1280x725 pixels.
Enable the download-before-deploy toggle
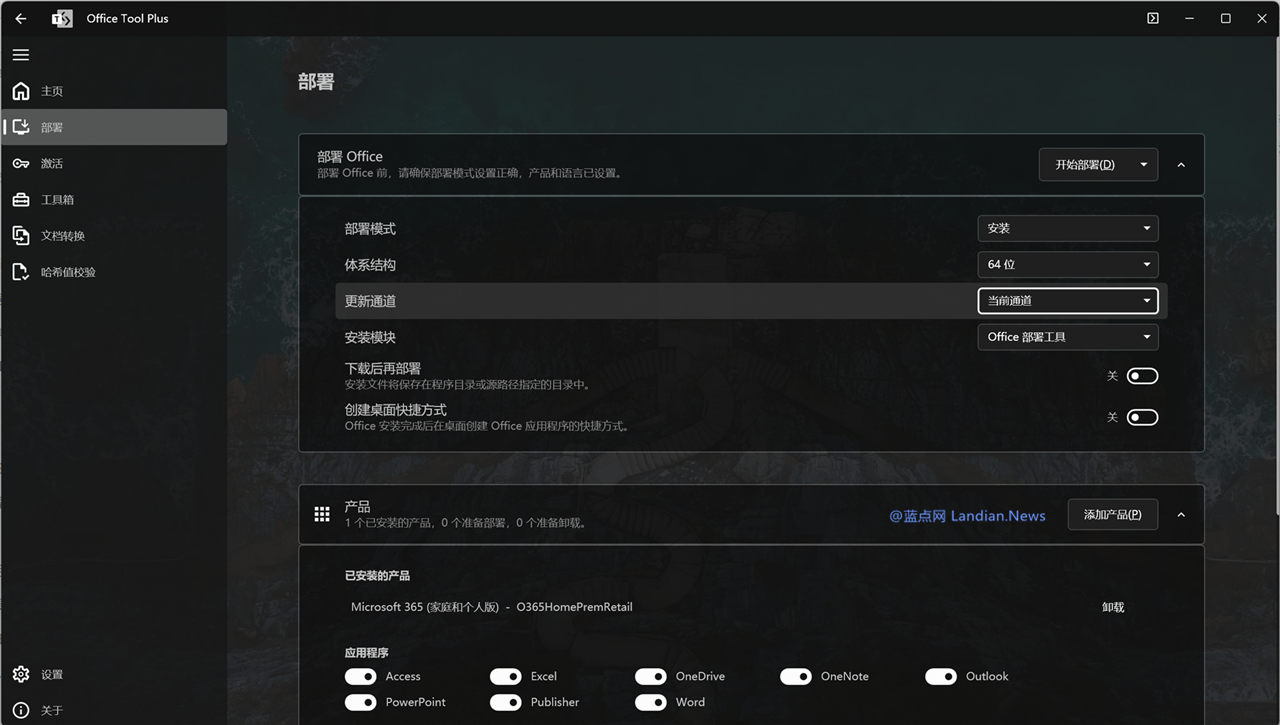(x=1142, y=376)
